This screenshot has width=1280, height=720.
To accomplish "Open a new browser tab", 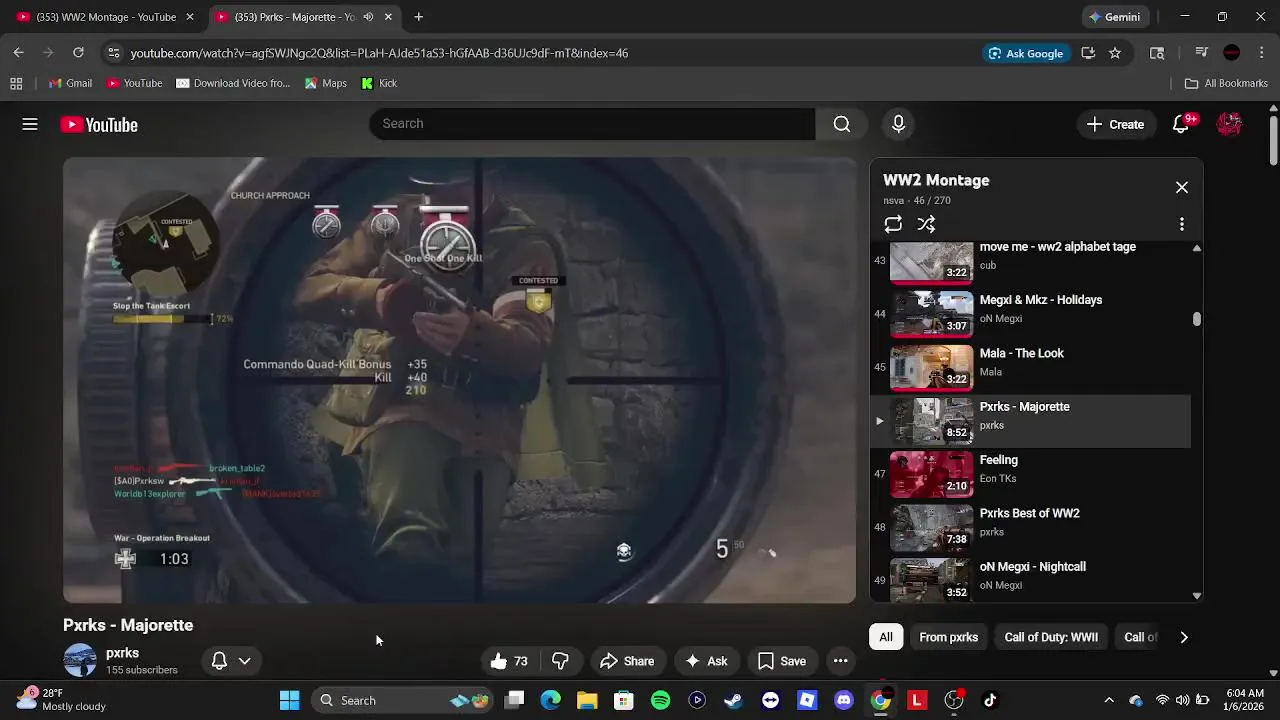I will (418, 17).
